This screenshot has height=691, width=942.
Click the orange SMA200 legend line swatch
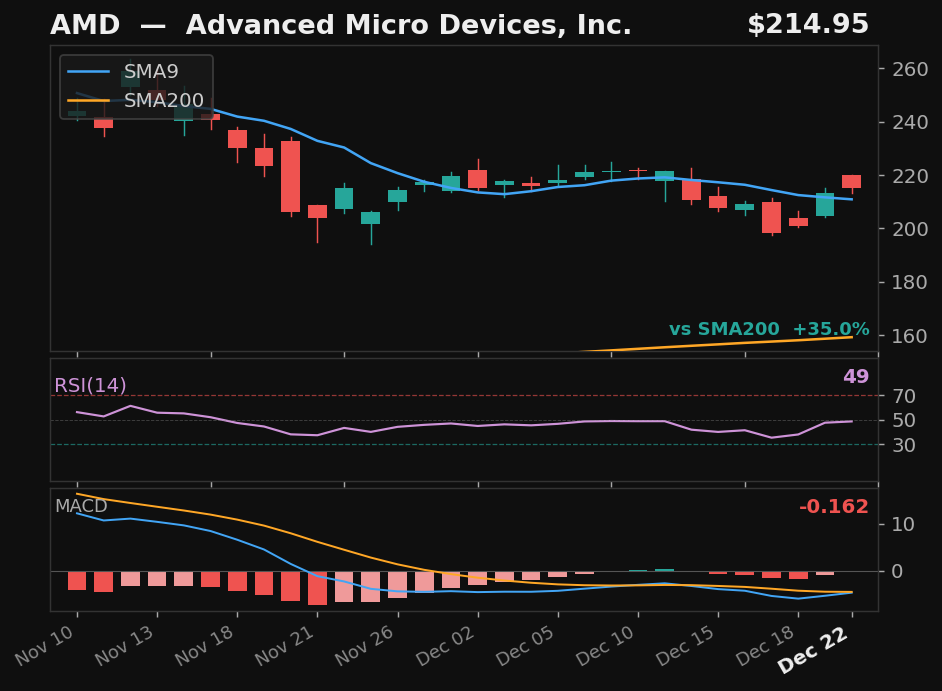pyautogui.click(x=88, y=100)
